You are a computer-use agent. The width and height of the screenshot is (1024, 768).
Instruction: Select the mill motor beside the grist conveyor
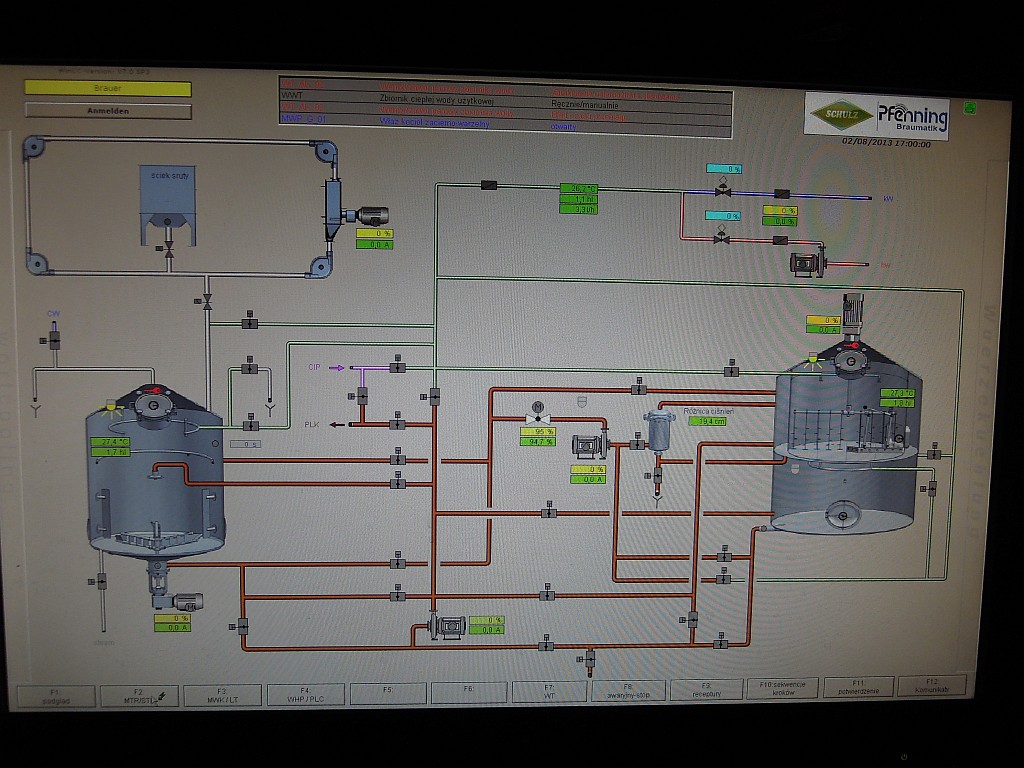click(368, 215)
